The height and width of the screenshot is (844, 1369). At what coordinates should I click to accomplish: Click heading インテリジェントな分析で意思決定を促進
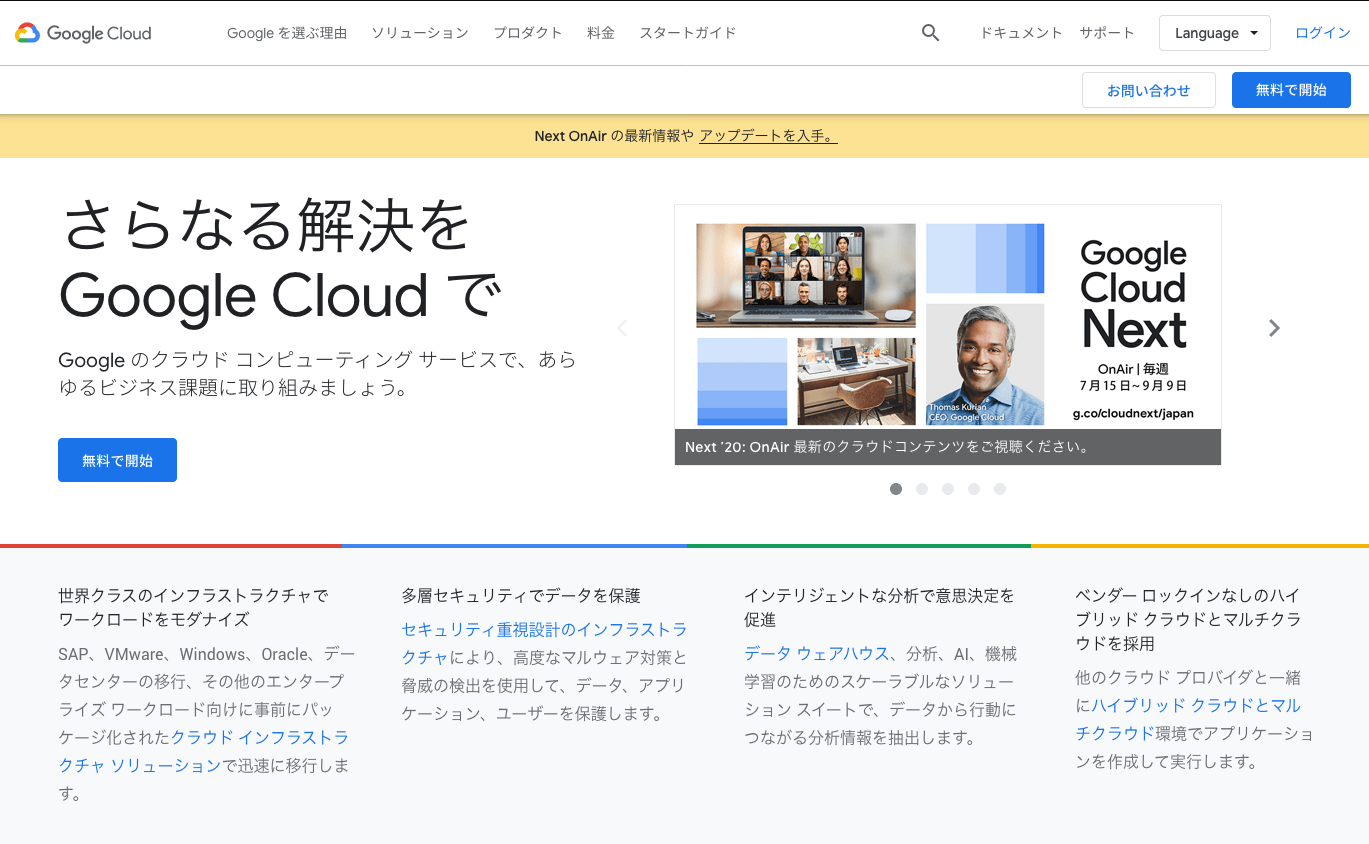879,608
